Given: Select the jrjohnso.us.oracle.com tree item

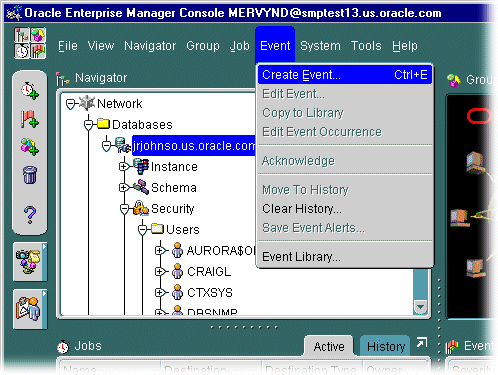Looking at the screenshot, I should [194, 146].
